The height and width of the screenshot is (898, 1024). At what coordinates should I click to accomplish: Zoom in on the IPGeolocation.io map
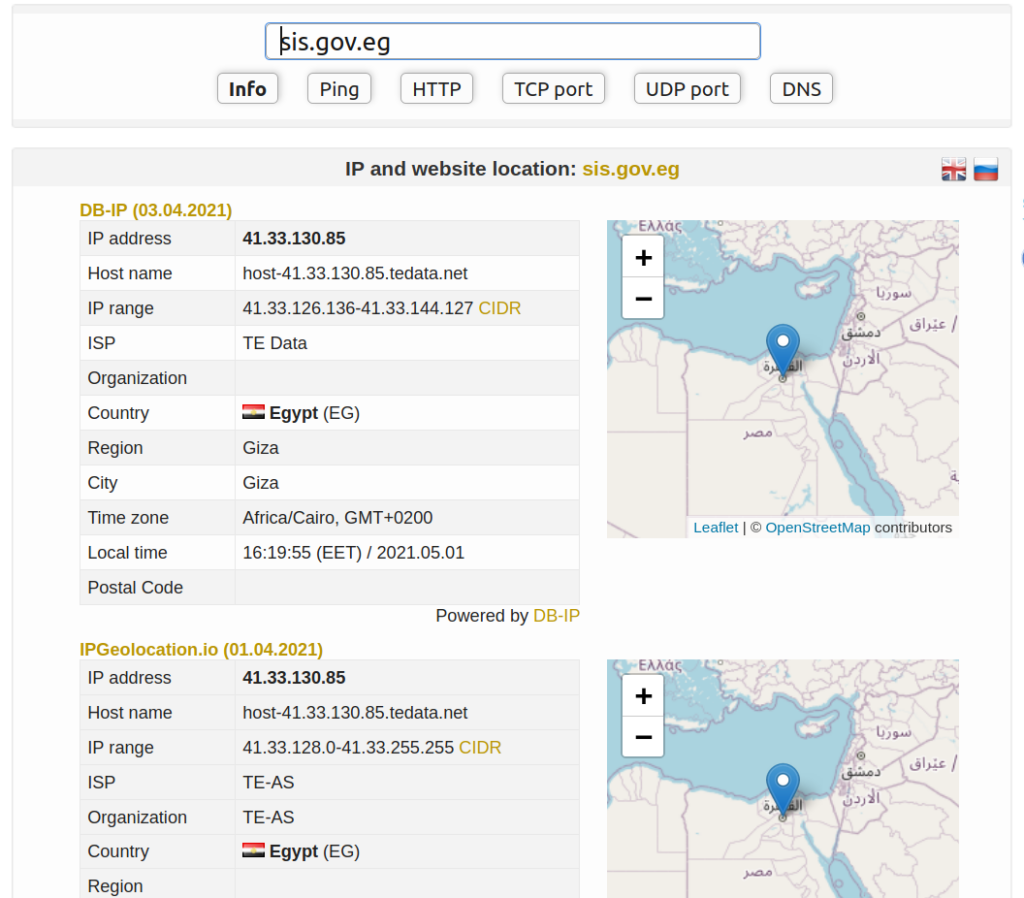tap(643, 696)
